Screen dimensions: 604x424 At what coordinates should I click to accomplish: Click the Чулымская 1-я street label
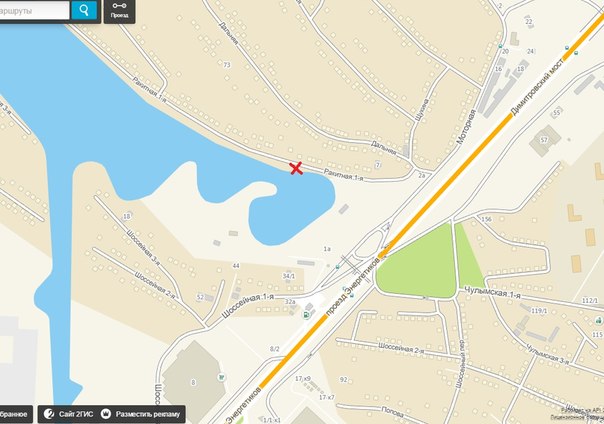(492, 292)
